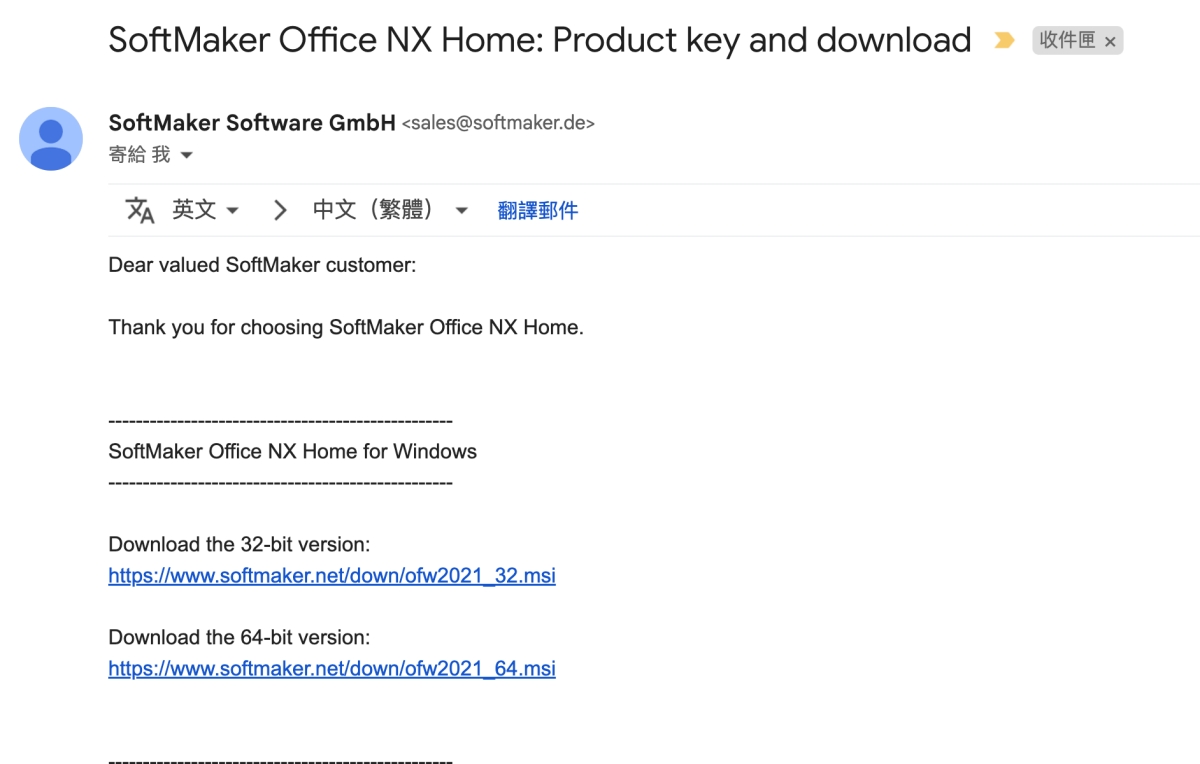
Task: Open the 中文（繁體）target language dropdown
Action: [390, 210]
